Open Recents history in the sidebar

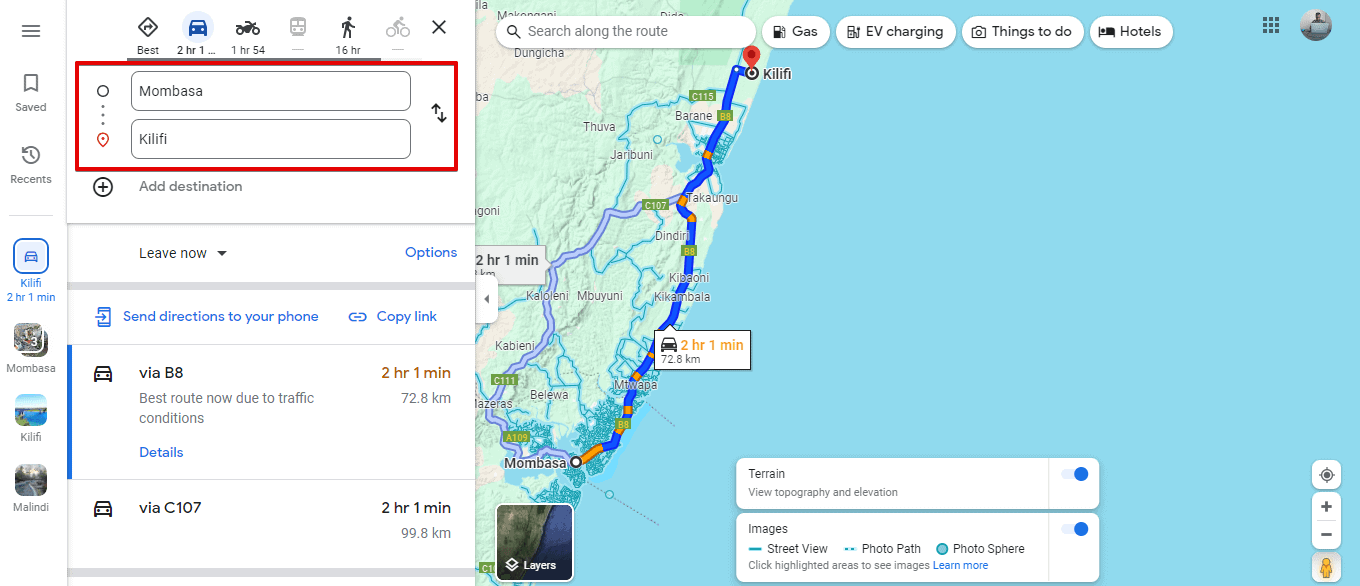pos(31,164)
